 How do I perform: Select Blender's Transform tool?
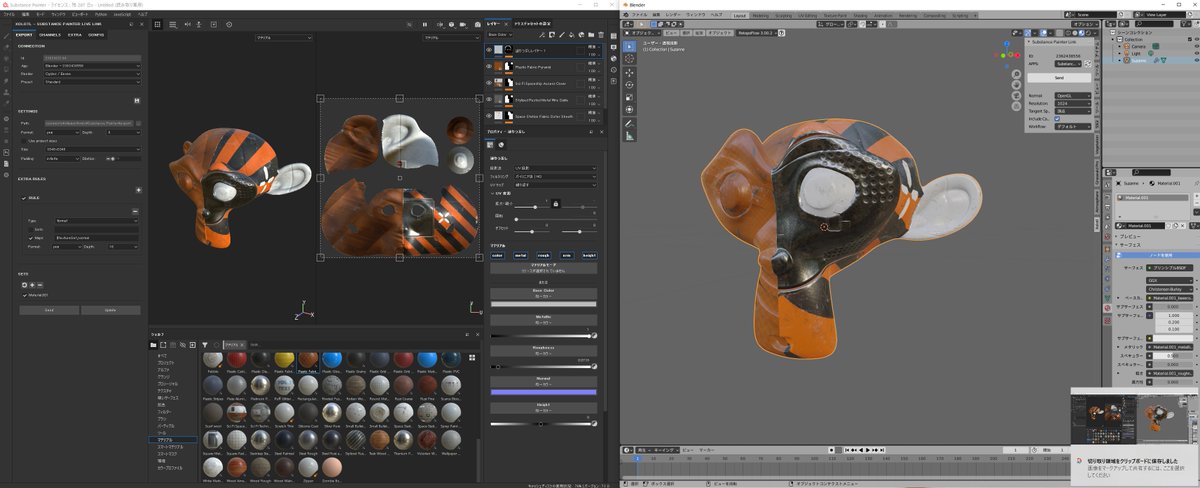(x=629, y=109)
